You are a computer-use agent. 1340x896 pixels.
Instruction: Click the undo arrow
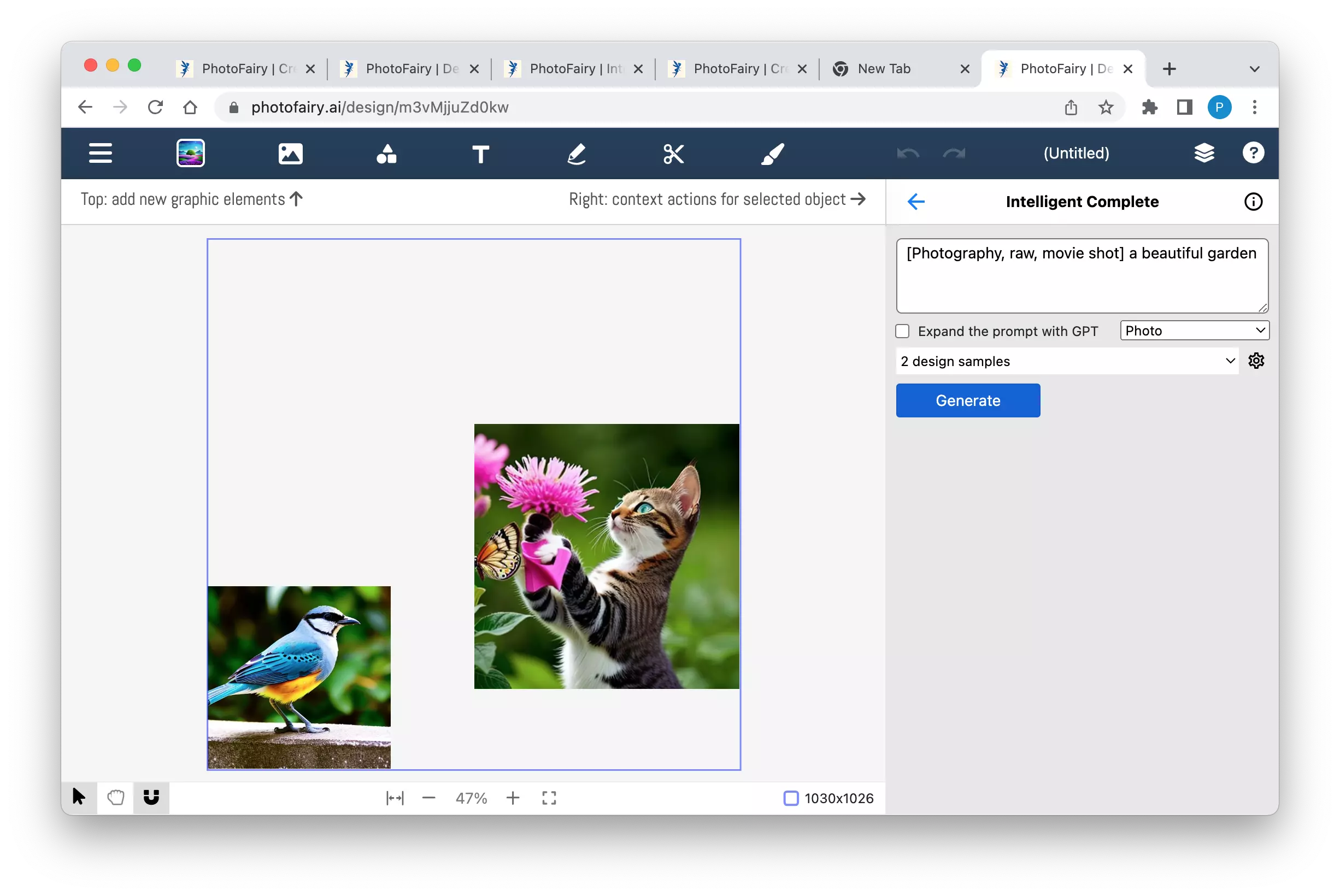(908, 153)
